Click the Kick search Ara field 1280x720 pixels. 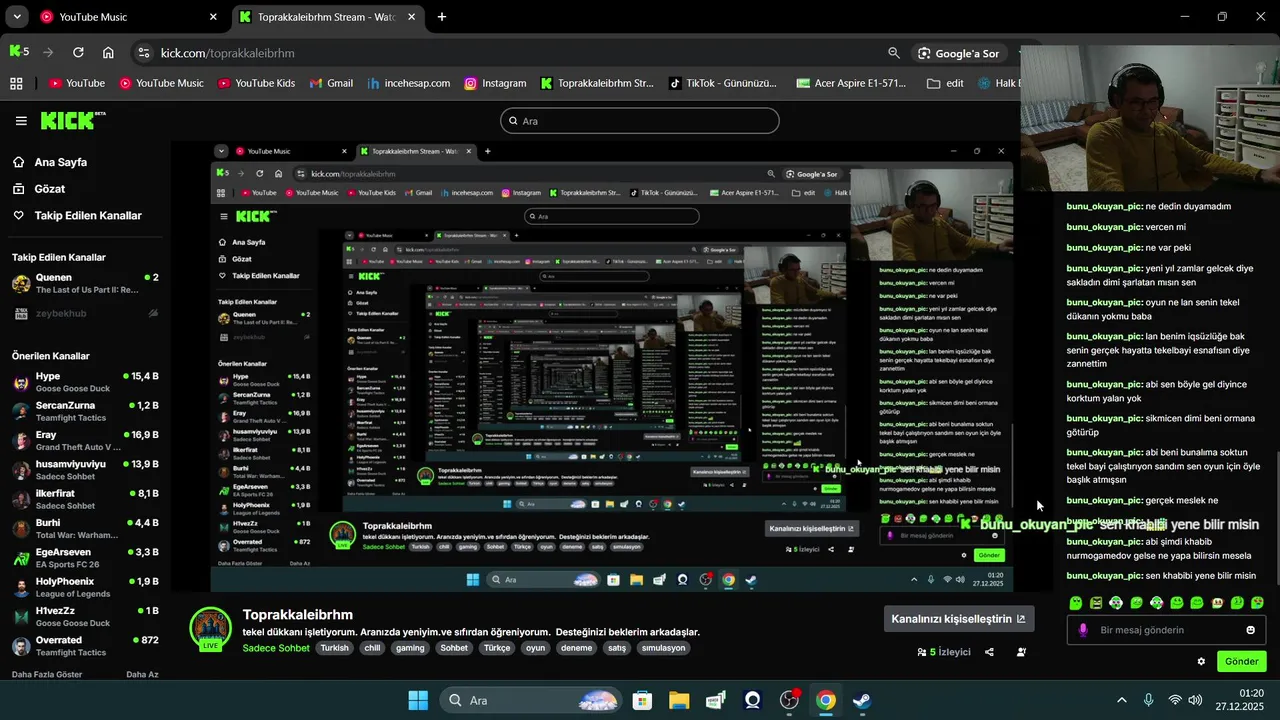(640, 121)
